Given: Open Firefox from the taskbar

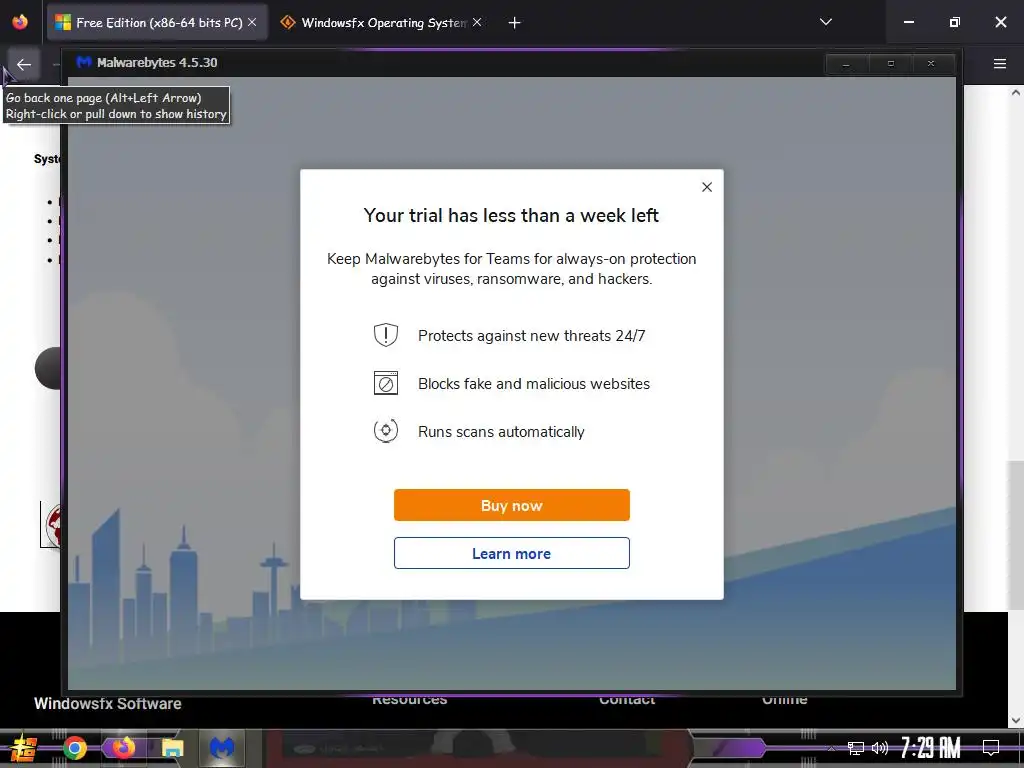Looking at the screenshot, I should coord(123,747).
